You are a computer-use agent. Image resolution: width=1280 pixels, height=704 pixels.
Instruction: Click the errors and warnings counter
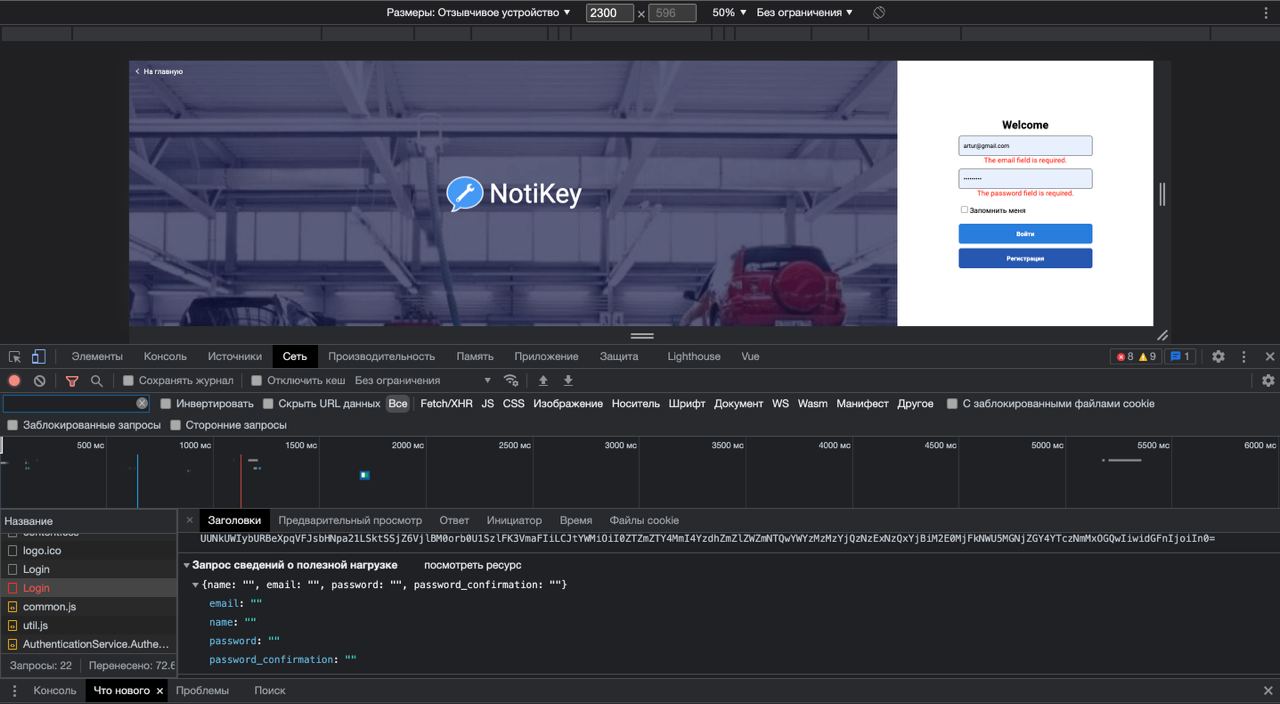click(1135, 356)
